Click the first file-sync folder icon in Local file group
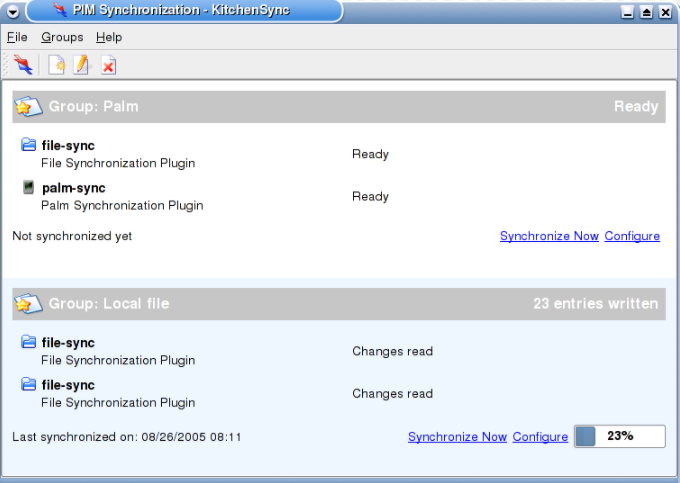680x483 pixels. [28, 342]
